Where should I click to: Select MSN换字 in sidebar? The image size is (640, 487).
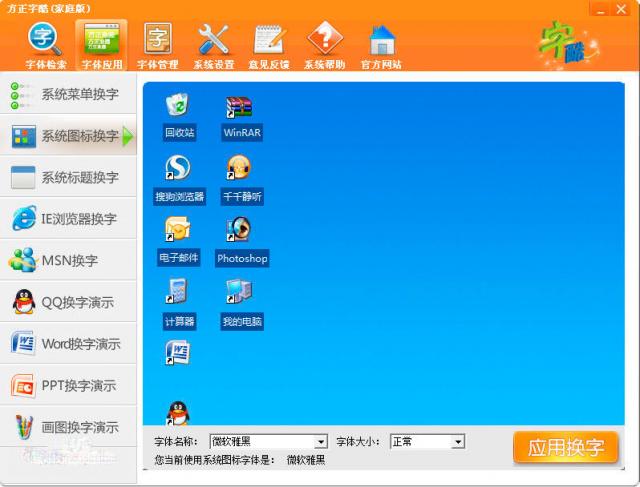click(x=68, y=260)
